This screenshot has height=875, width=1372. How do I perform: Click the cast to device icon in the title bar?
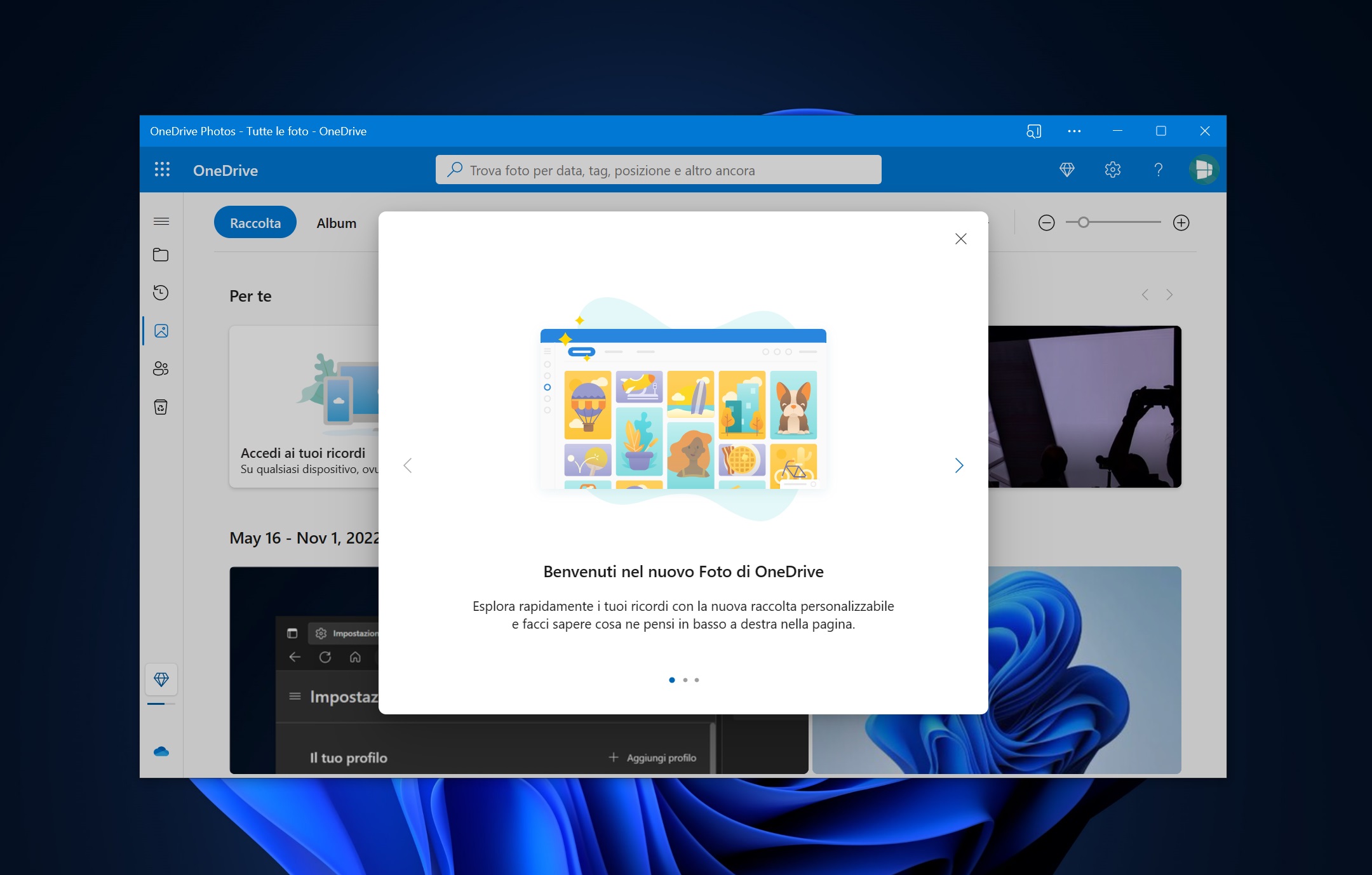[x=1034, y=131]
